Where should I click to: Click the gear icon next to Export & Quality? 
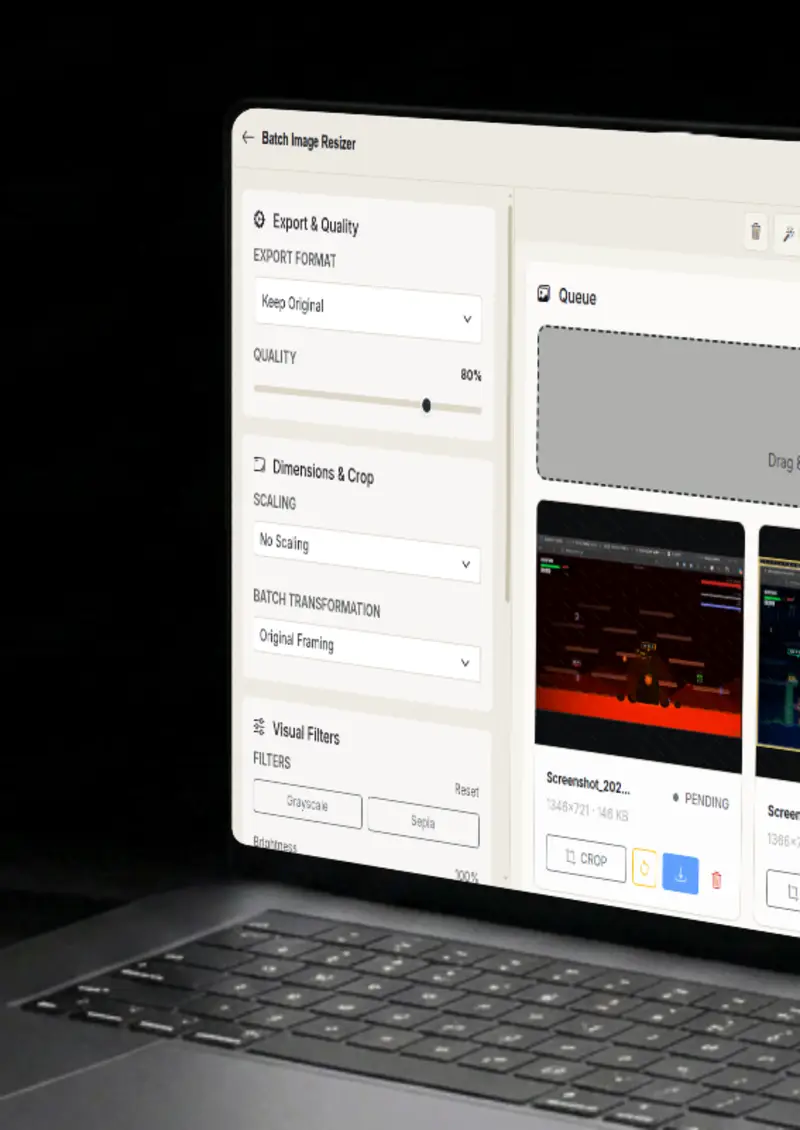(259, 220)
